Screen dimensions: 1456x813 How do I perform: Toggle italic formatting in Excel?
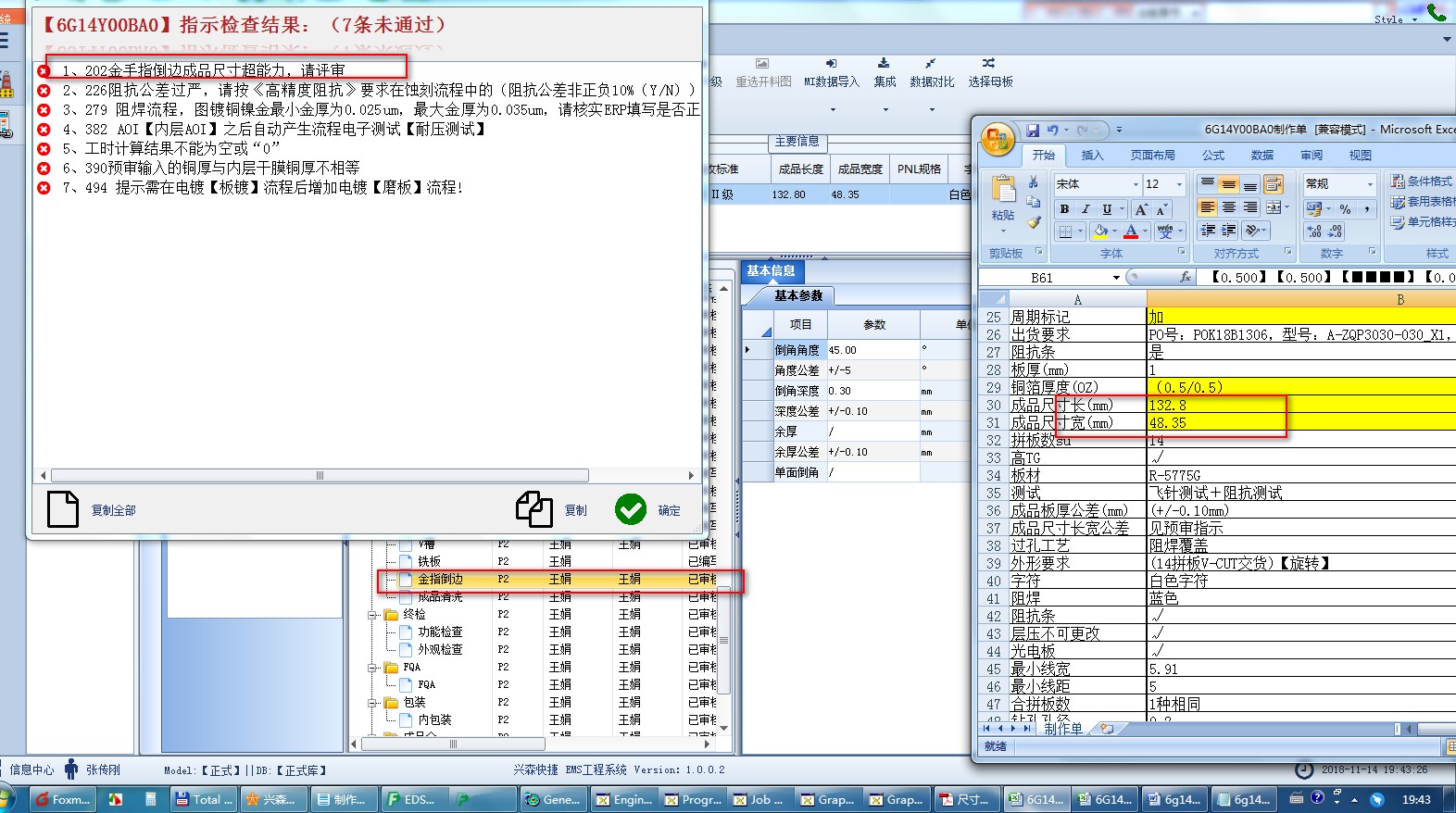point(1086,209)
